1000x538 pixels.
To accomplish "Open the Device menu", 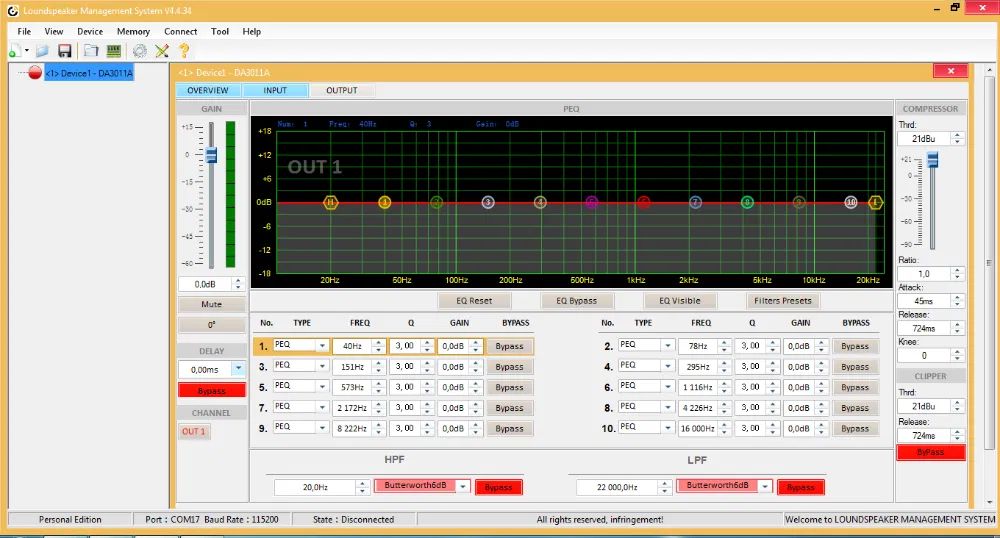I will coord(90,31).
